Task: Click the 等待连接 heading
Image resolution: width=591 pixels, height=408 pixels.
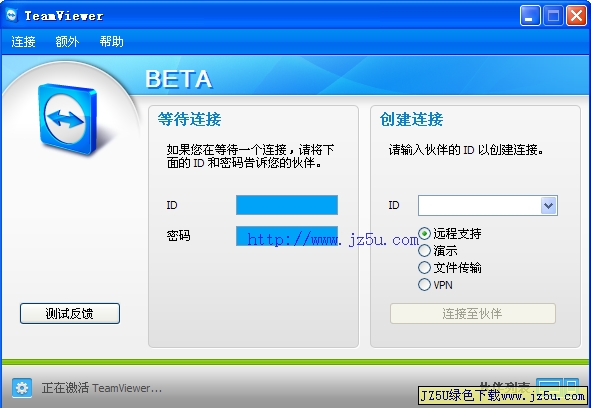Action: 189,119
